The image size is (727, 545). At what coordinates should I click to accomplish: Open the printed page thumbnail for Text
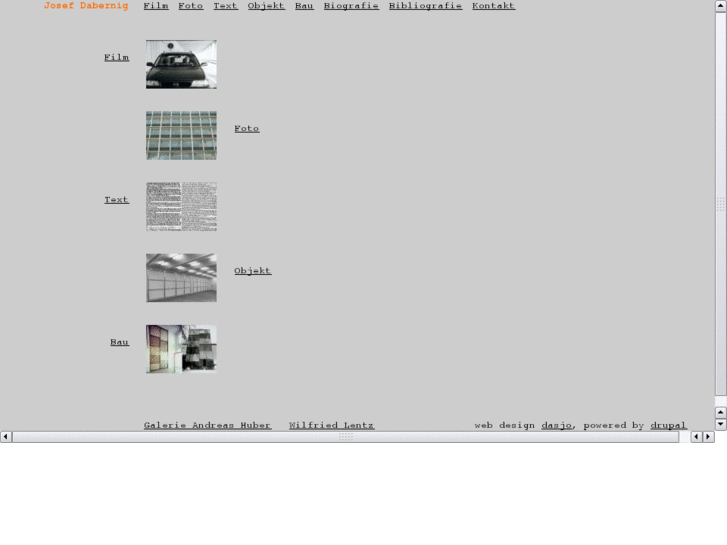click(181, 206)
